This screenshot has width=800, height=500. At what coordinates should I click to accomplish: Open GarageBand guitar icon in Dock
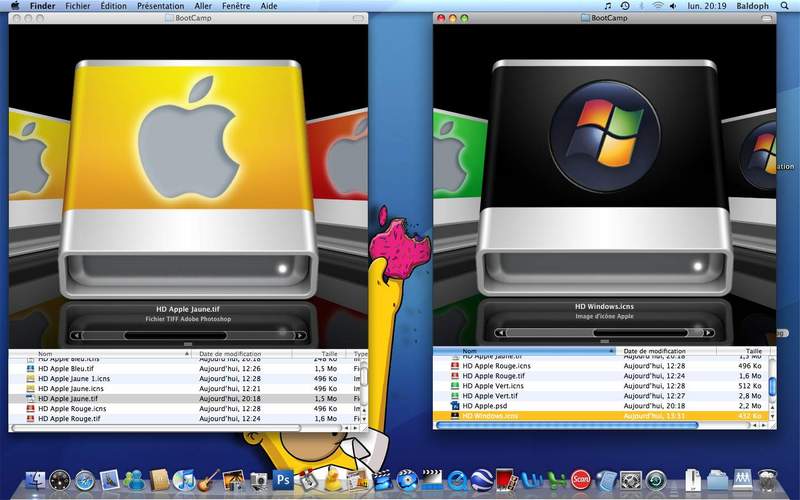(209, 481)
